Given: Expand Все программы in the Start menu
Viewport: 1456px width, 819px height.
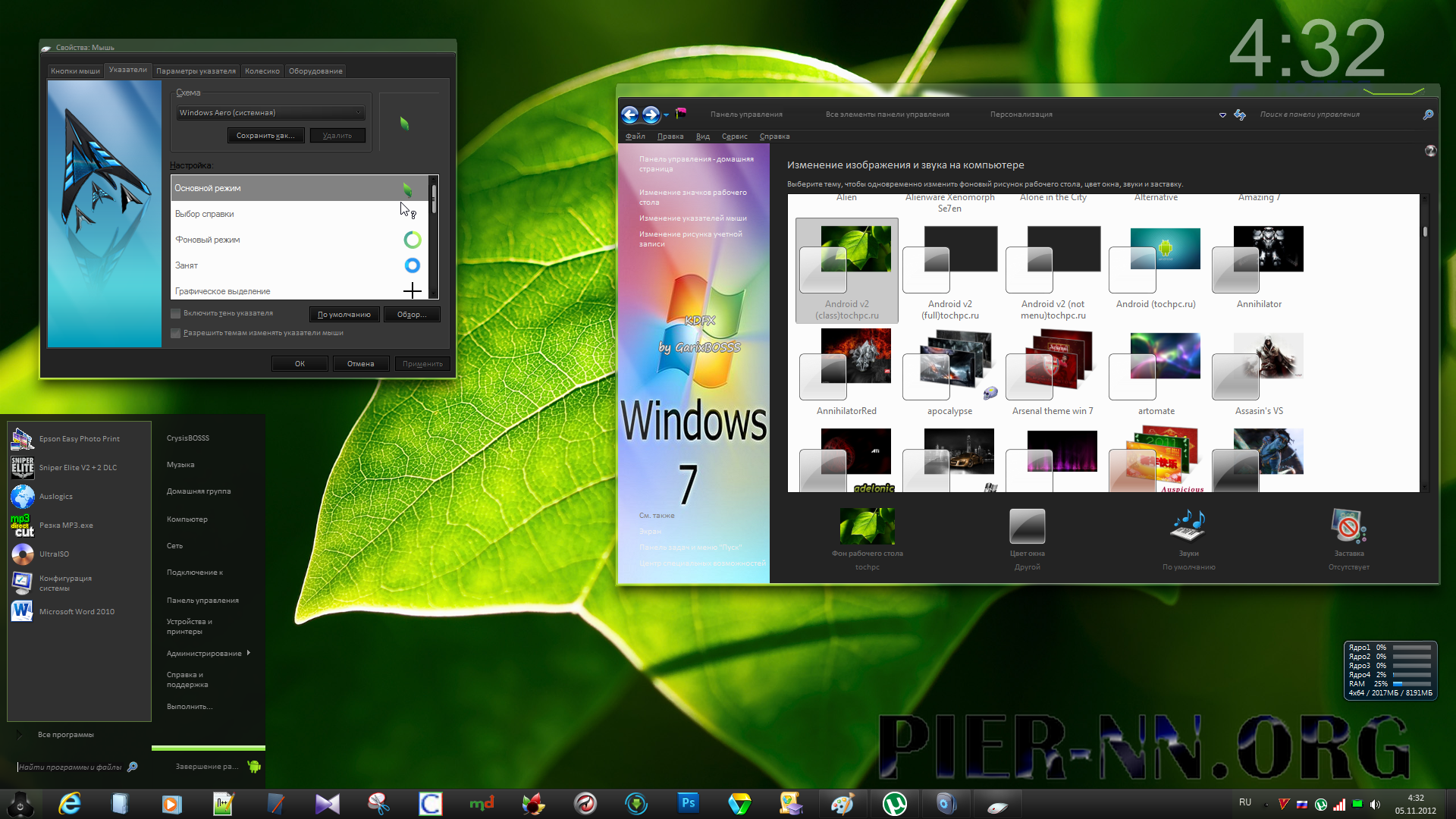Looking at the screenshot, I should tap(66, 734).
